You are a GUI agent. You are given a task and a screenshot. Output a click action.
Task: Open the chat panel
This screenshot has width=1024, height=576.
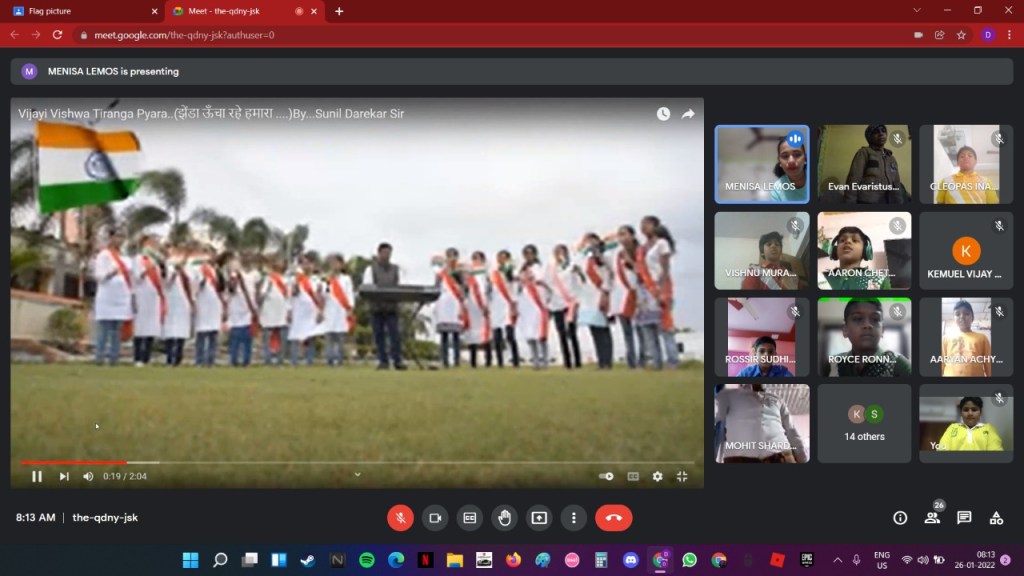tap(964, 517)
